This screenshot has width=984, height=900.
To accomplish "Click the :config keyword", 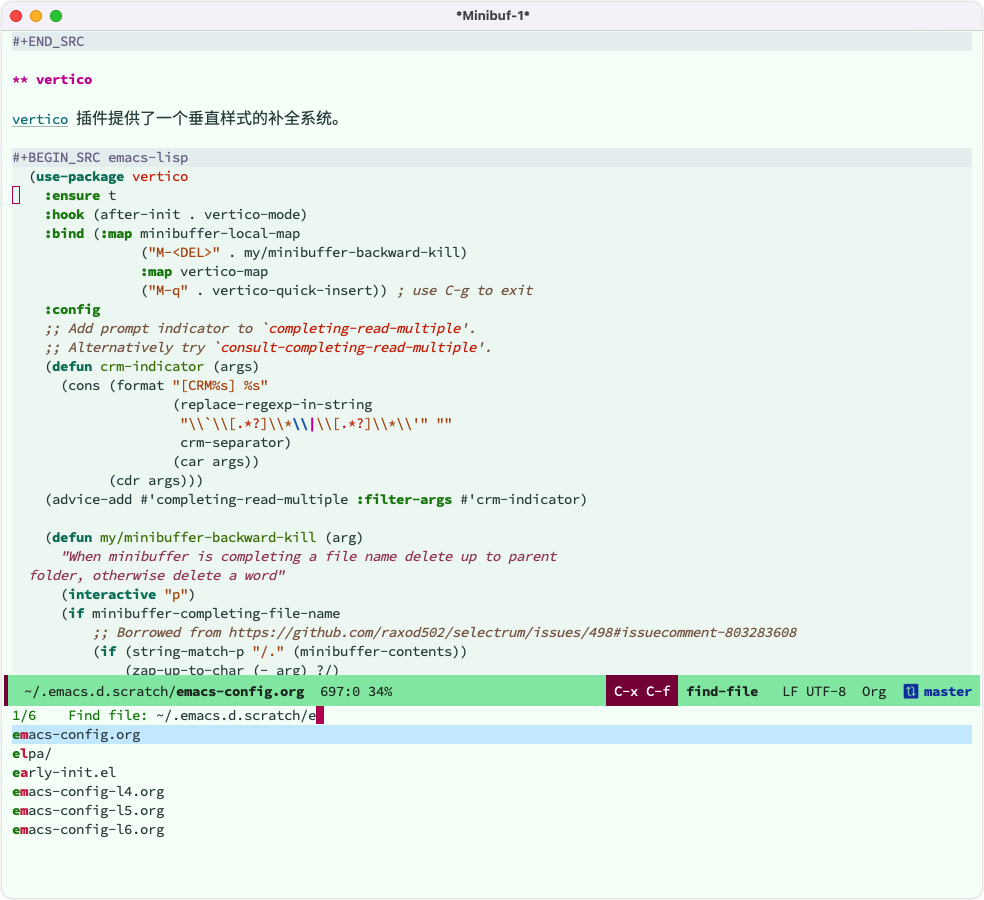I will pyautogui.click(x=72, y=310).
